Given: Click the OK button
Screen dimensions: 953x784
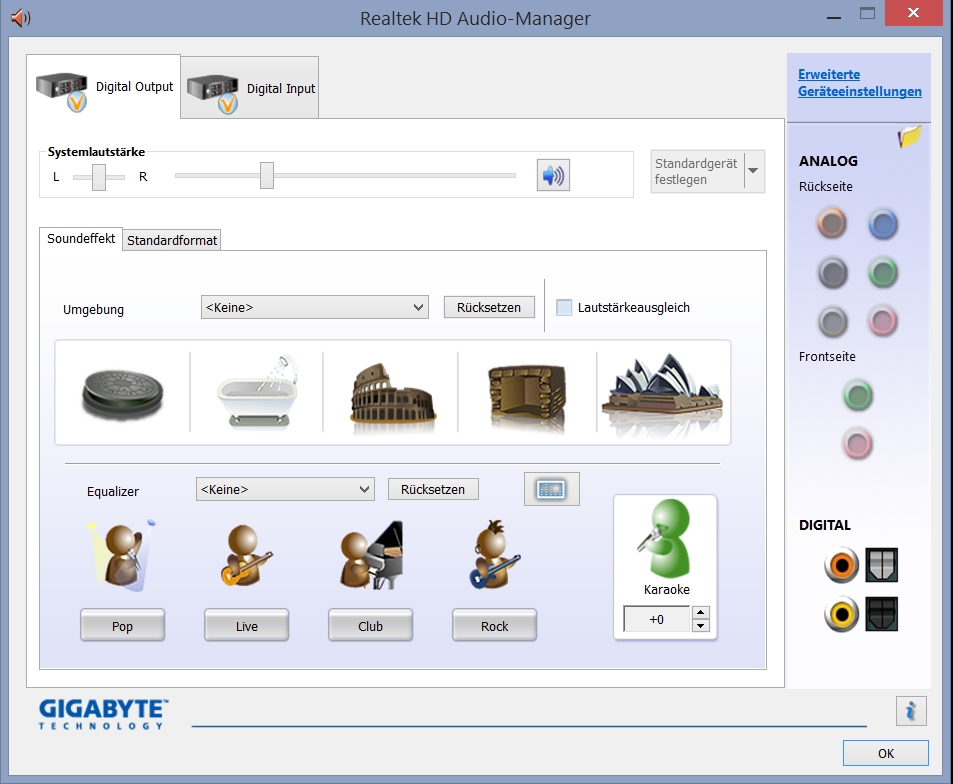Looking at the screenshot, I should point(886,753).
